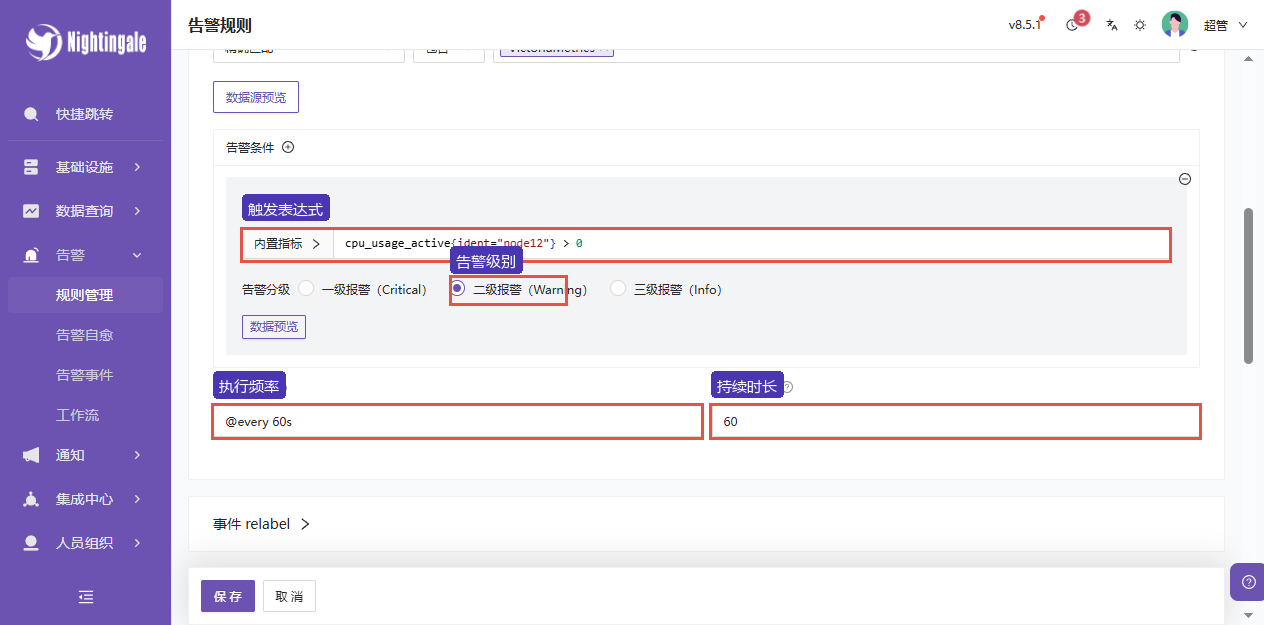The height and width of the screenshot is (625, 1264).
Task: Collapse the 告警 submenu chevron
Action: (137, 255)
